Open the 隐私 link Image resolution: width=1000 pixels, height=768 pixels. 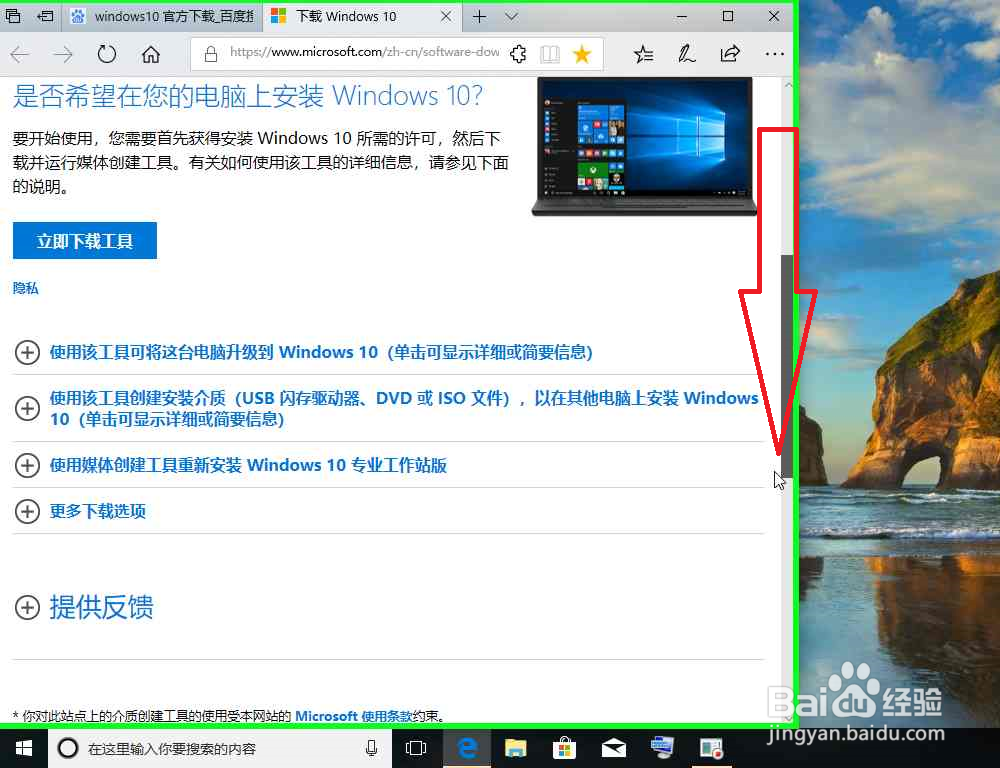tap(26, 288)
